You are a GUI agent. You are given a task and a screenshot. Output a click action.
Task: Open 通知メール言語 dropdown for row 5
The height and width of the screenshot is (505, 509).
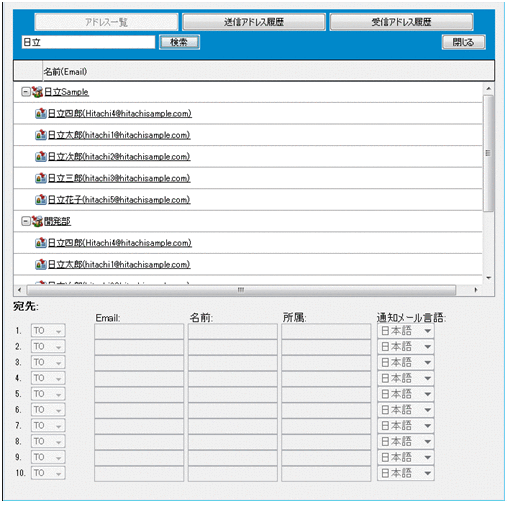click(406, 394)
